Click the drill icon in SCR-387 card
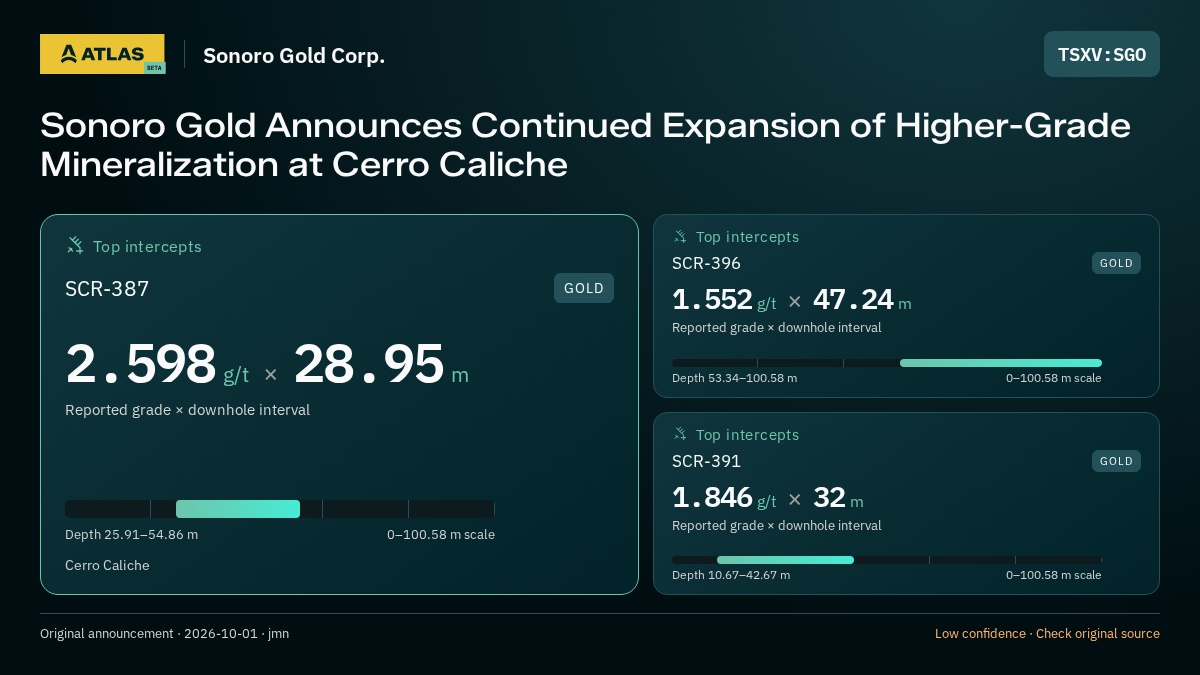 75,245
